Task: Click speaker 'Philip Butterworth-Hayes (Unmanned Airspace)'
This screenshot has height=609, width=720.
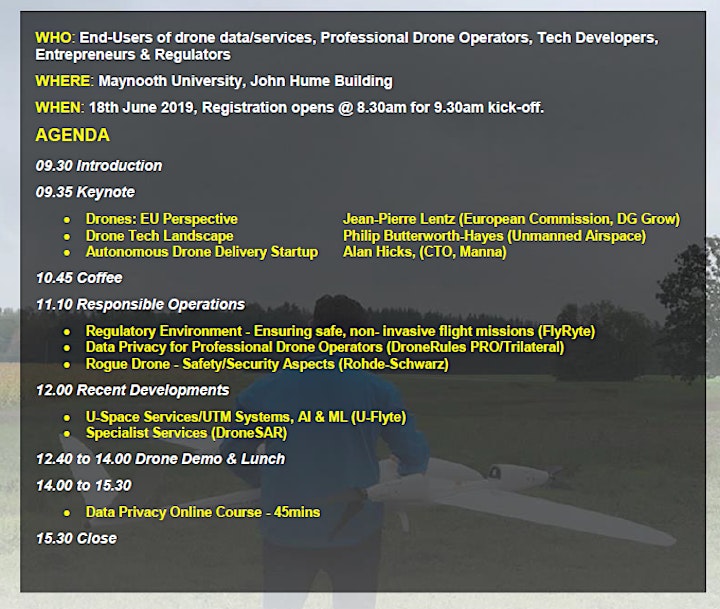Action: pyautogui.click(x=495, y=236)
